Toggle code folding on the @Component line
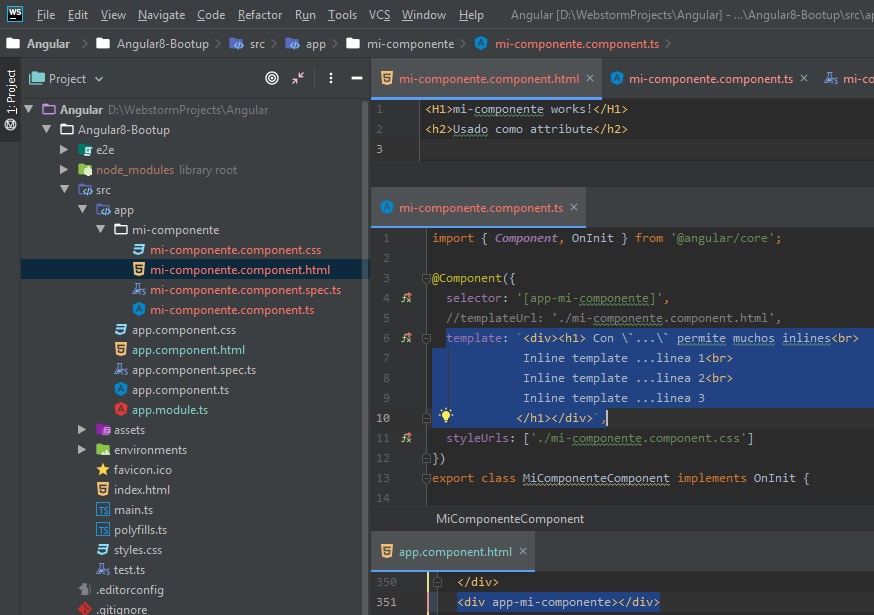 tap(427, 278)
